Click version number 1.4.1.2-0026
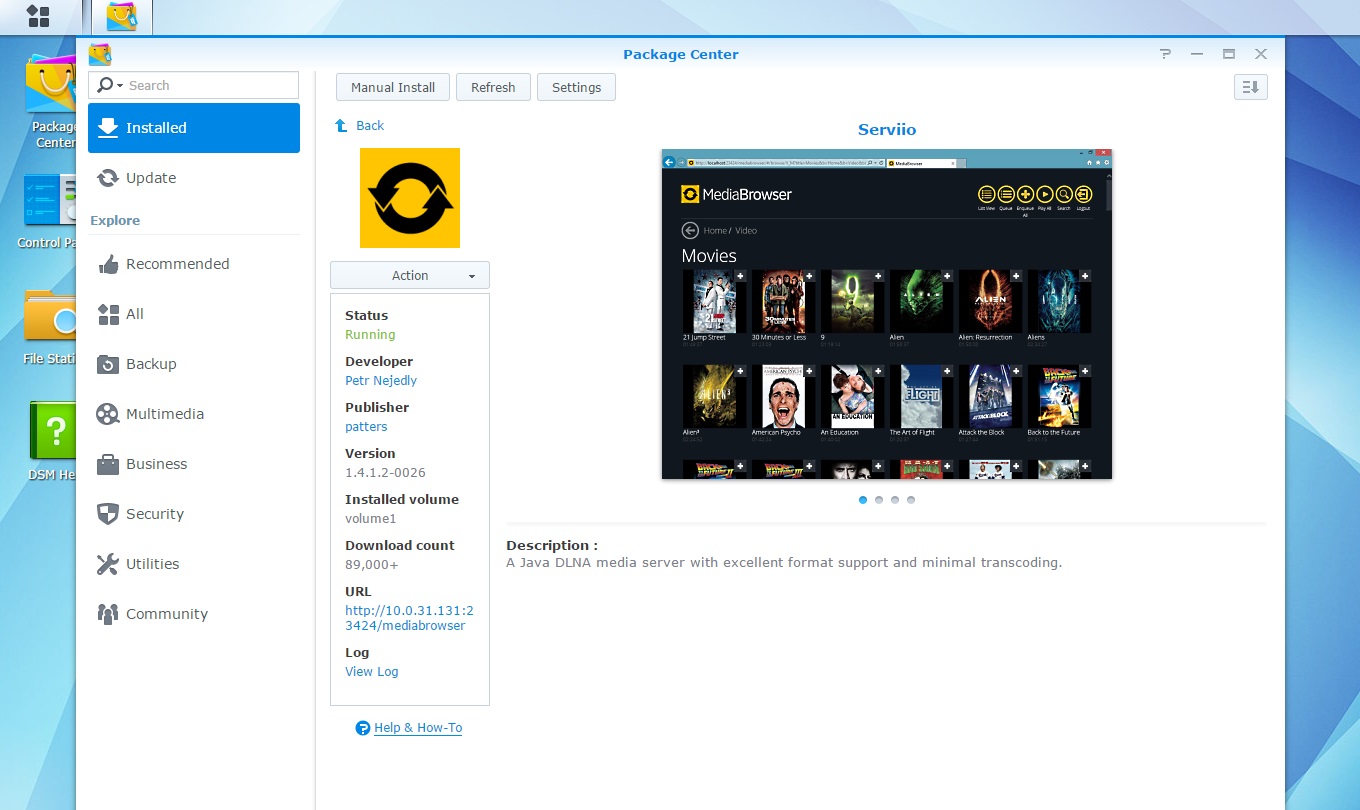Screen dimensions: 1360x810 pos(385,472)
